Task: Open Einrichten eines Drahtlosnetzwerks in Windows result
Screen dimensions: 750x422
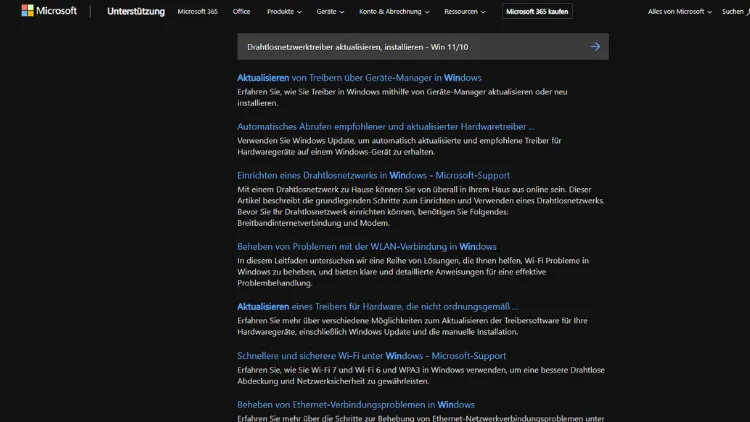Action: [374, 175]
